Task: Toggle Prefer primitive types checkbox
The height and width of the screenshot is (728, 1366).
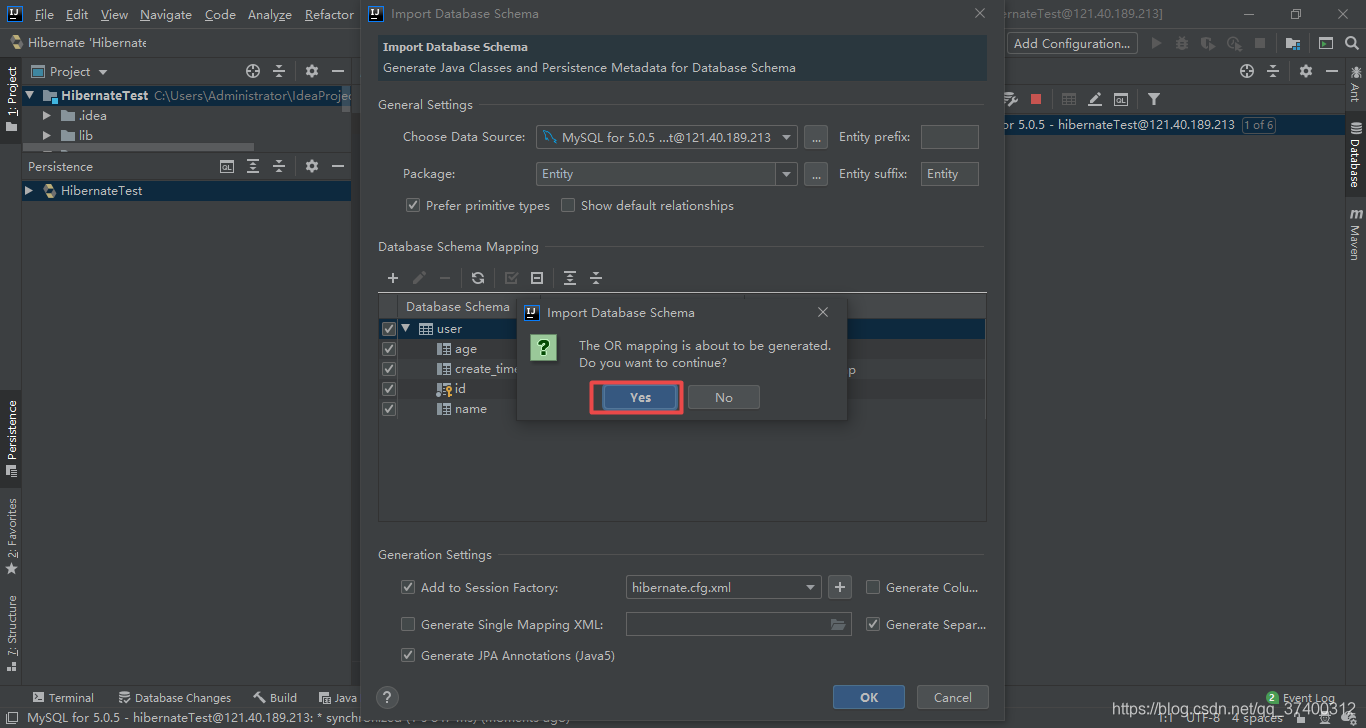Action: 412,205
